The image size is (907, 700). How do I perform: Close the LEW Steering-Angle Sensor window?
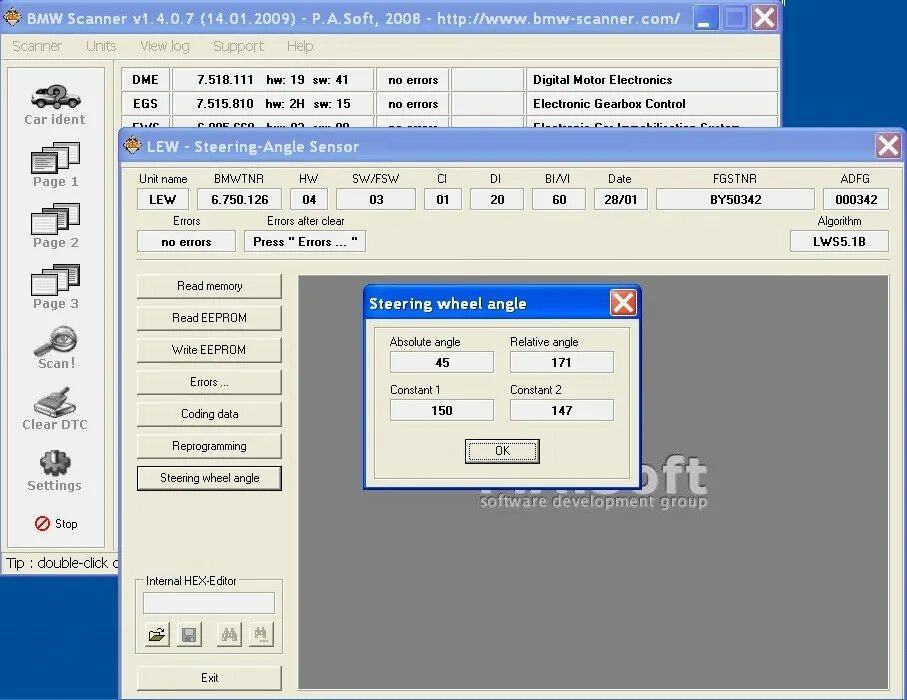click(888, 146)
